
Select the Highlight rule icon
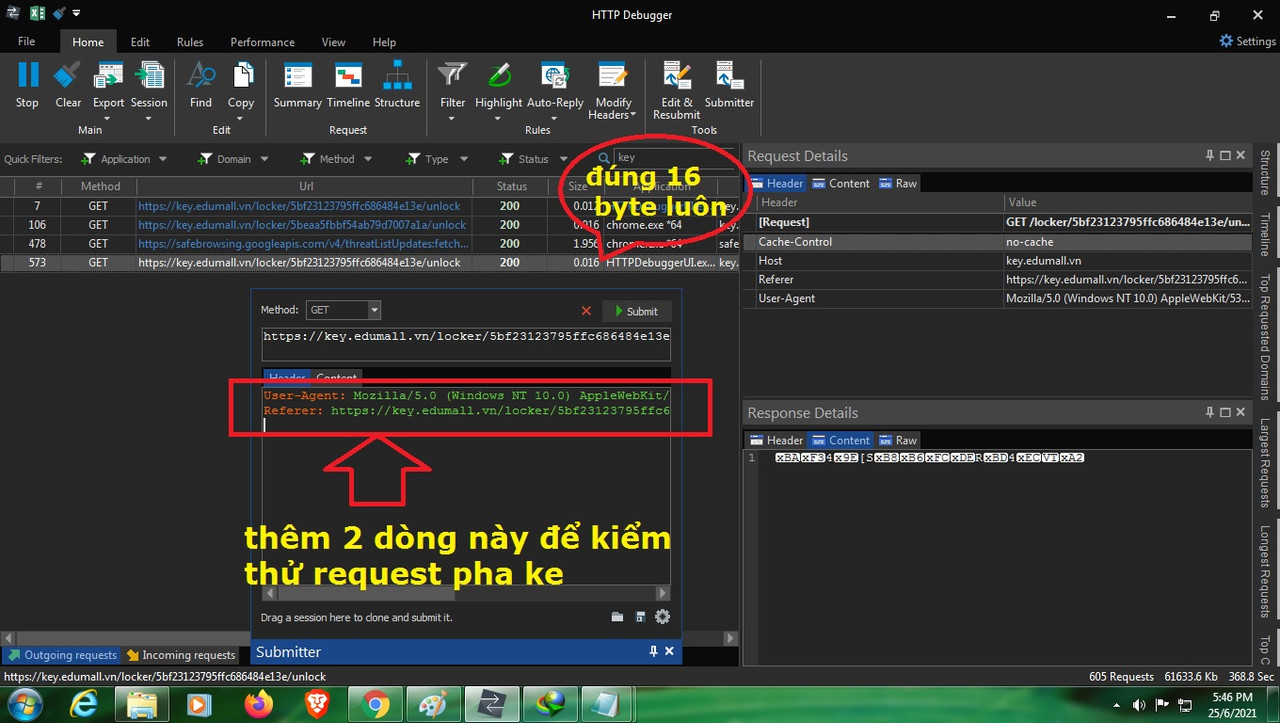pos(498,75)
